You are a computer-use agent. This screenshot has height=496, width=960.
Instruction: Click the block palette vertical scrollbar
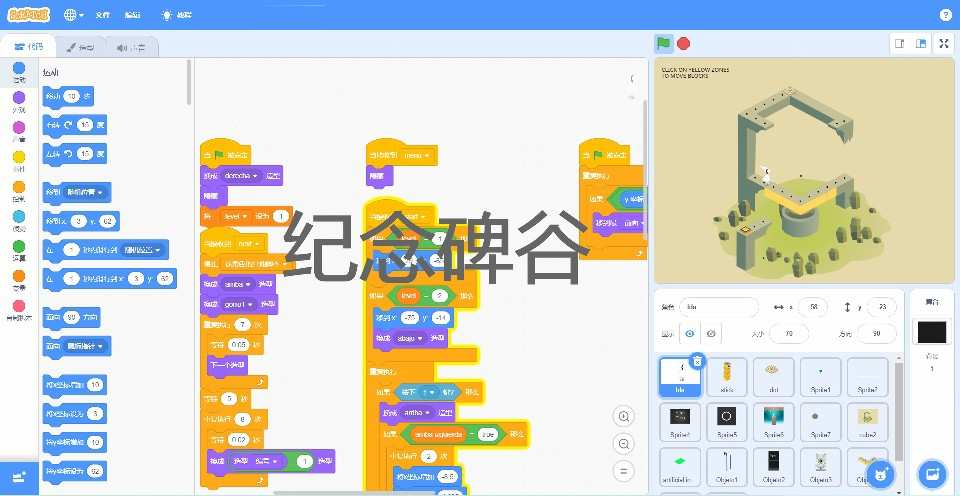point(189,83)
